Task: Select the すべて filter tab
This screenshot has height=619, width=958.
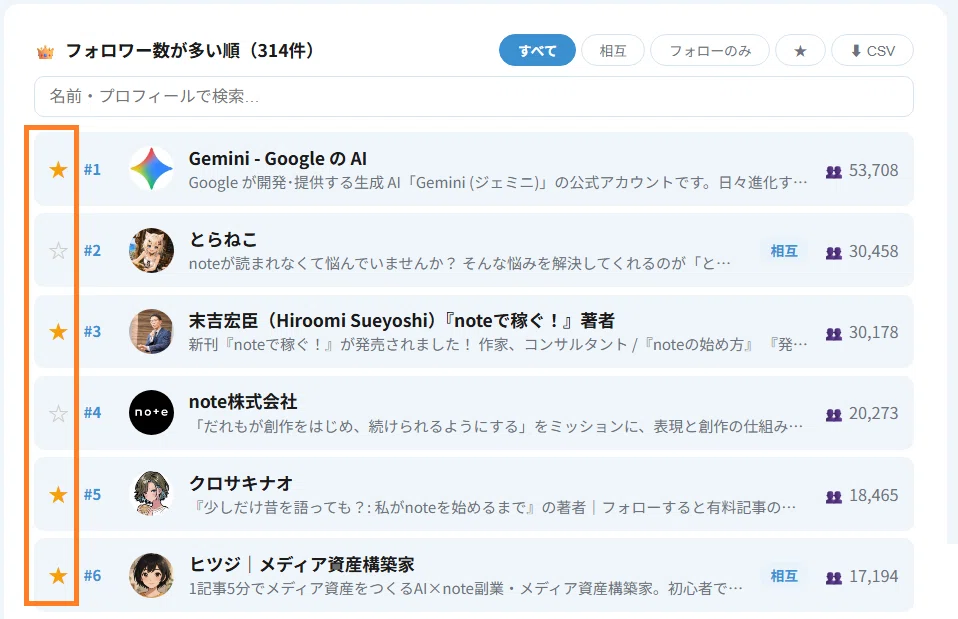Action: pos(537,50)
